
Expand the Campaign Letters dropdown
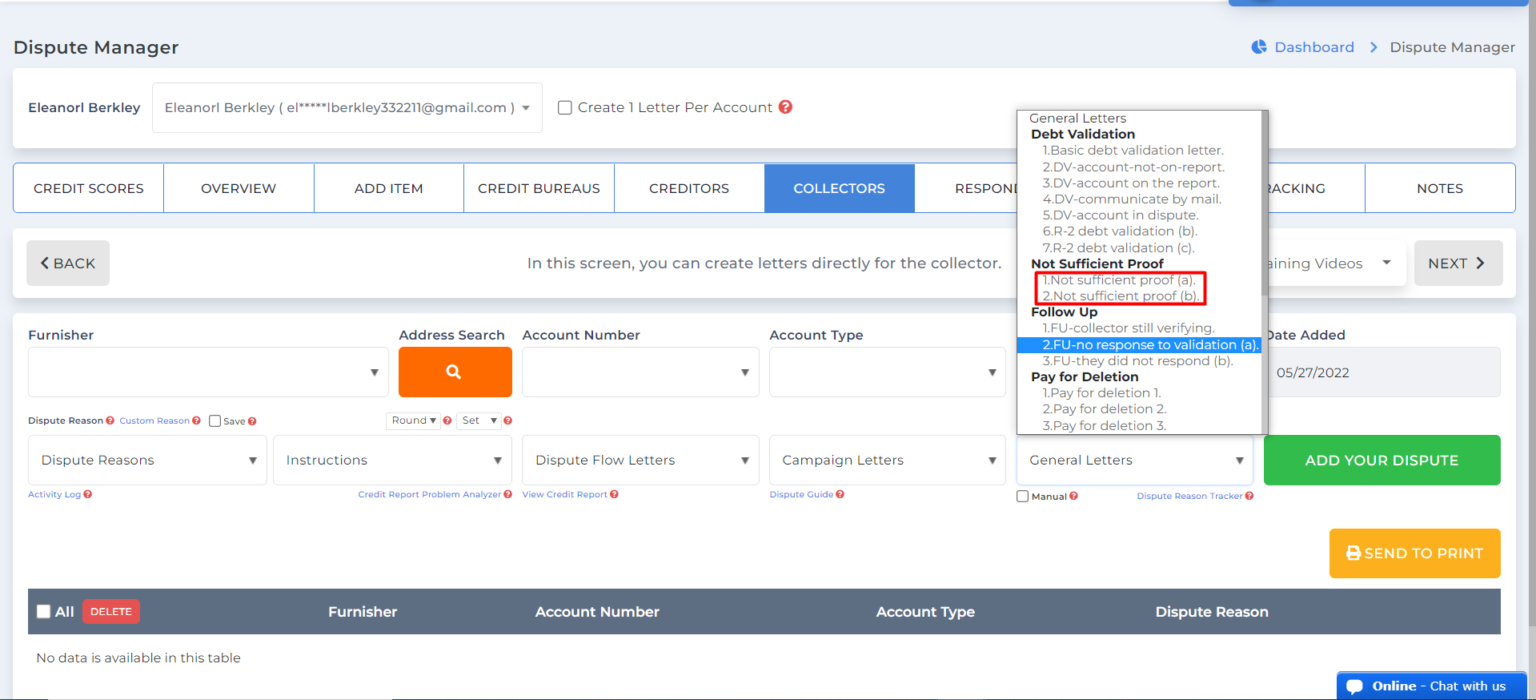tap(888, 460)
